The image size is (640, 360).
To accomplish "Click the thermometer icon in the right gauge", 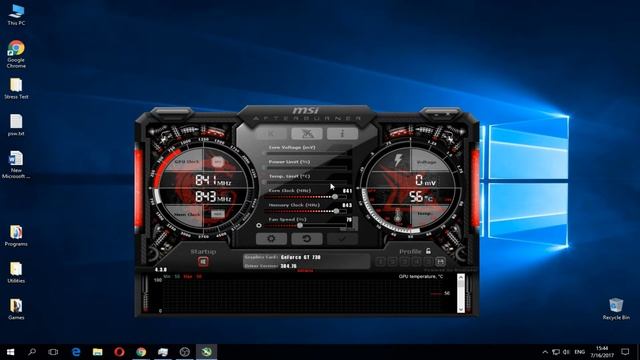I will pos(398,216).
